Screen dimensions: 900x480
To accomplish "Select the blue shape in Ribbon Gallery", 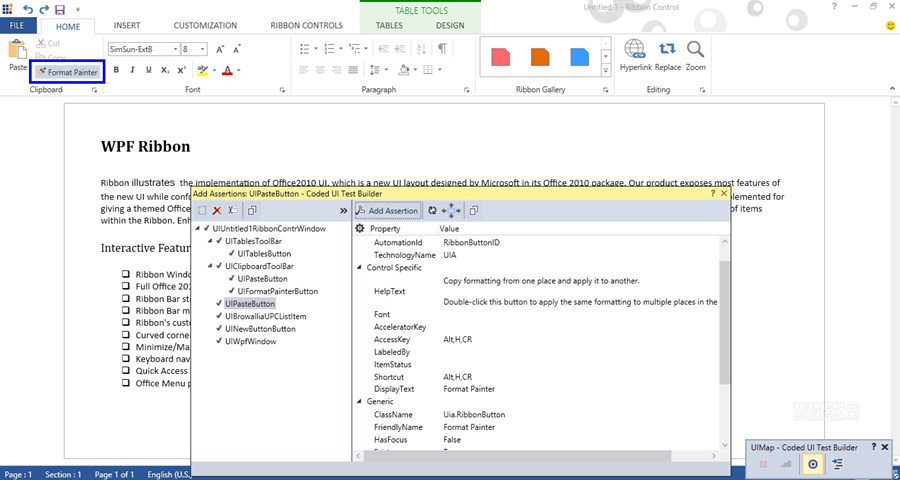I will point(579,57).
